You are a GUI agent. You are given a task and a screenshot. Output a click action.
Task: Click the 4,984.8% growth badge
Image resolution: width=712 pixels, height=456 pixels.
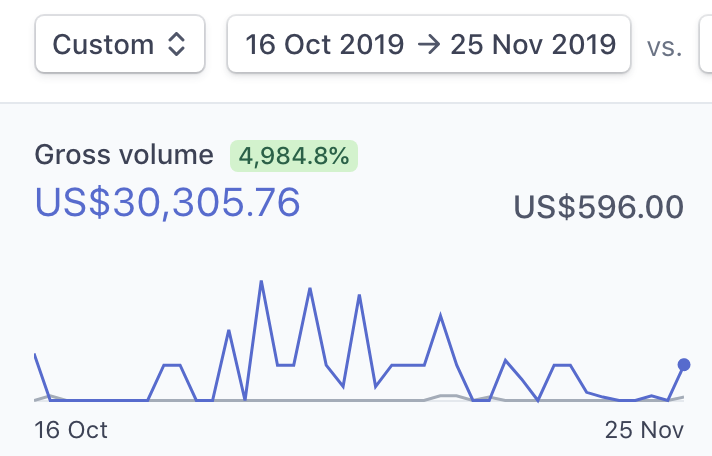(x=294, y=156)
